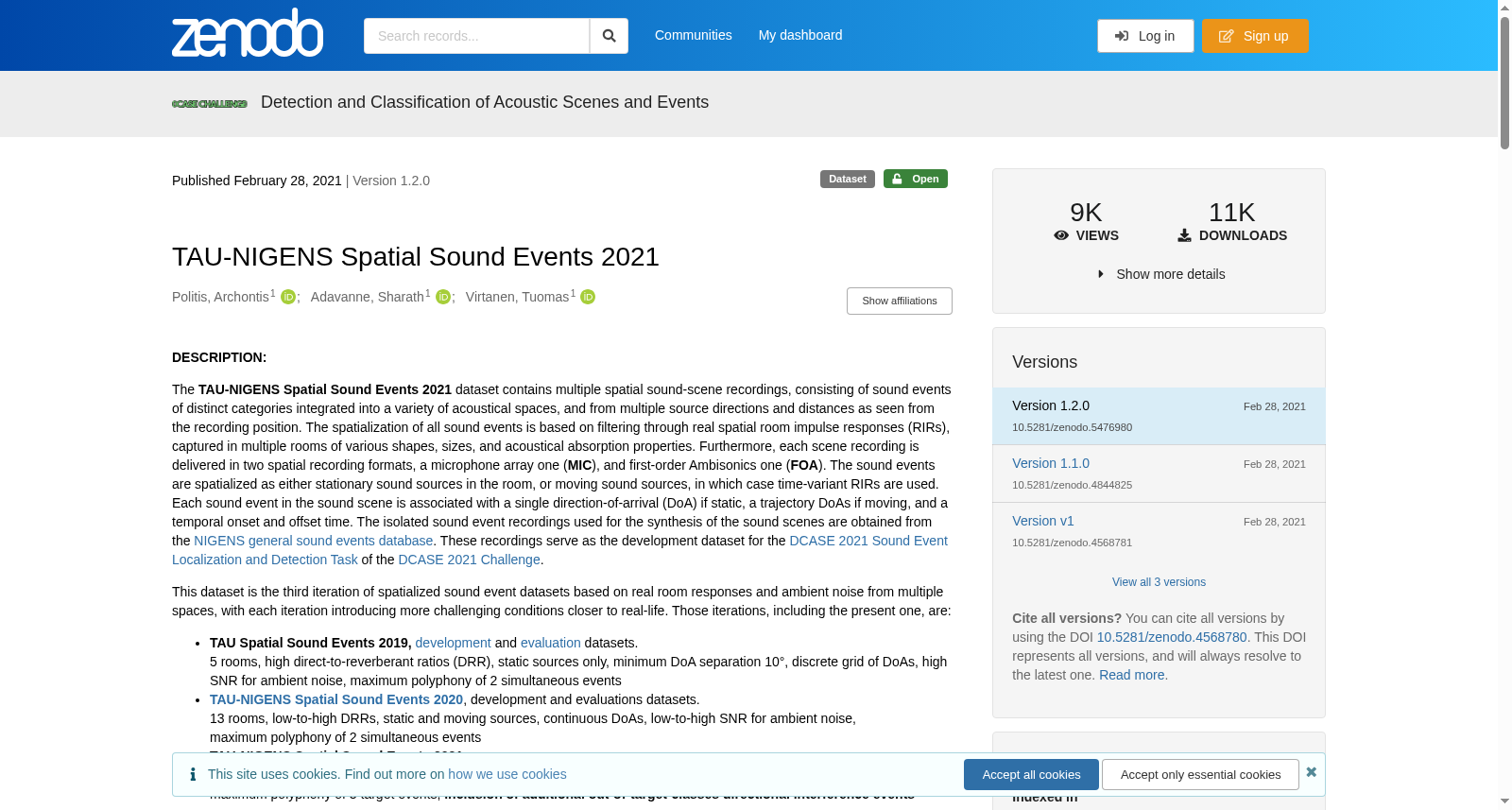Viewport: 1512px width, 810px height.
Task: Click DOI text 10.5281/zenodo.5476980
Action: point(1072,427)
